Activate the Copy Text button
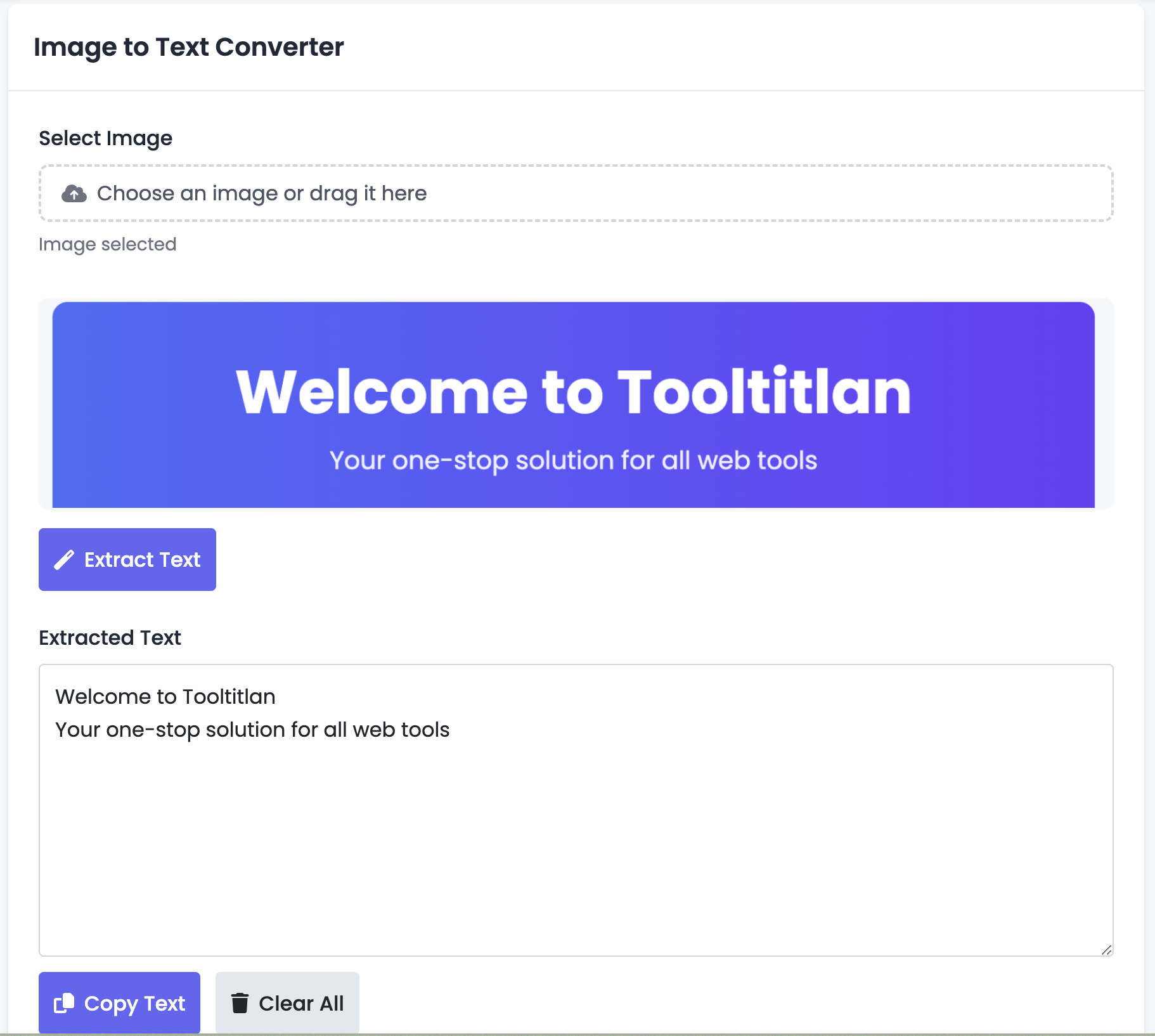This screenshot has height=1036, width=1155. [119, 1002]
